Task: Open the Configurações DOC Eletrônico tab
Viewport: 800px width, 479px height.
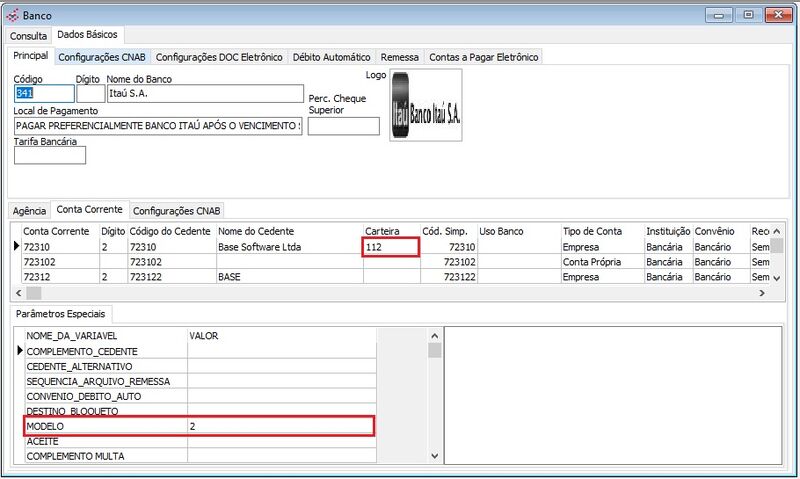Action: pos(219,57)
